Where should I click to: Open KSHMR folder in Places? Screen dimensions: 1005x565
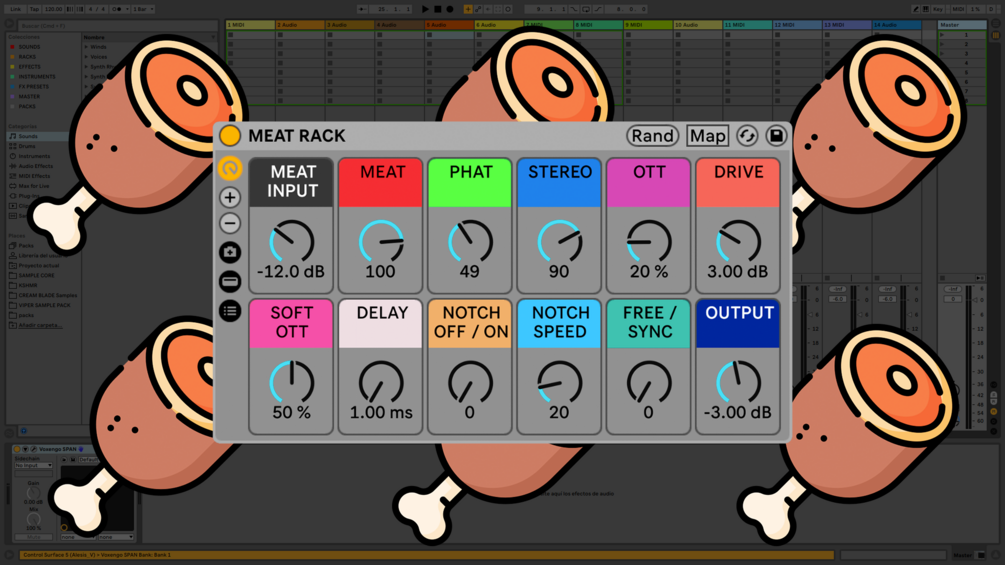coord(28,285)
